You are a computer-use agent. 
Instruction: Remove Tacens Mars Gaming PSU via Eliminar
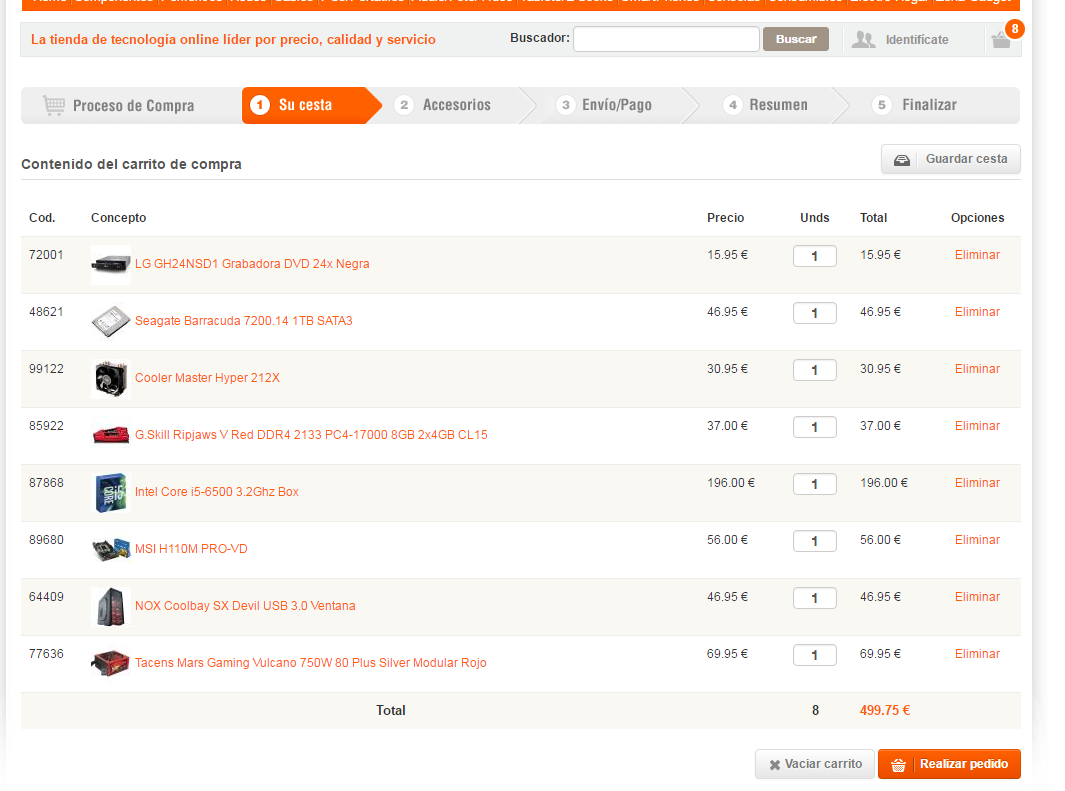977,655
